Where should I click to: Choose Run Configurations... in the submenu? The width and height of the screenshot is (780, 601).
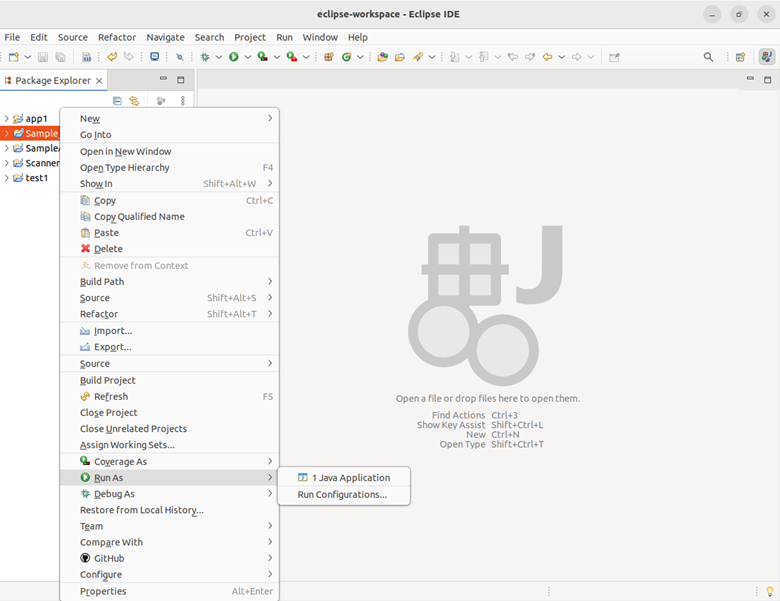tap(342, 495)
